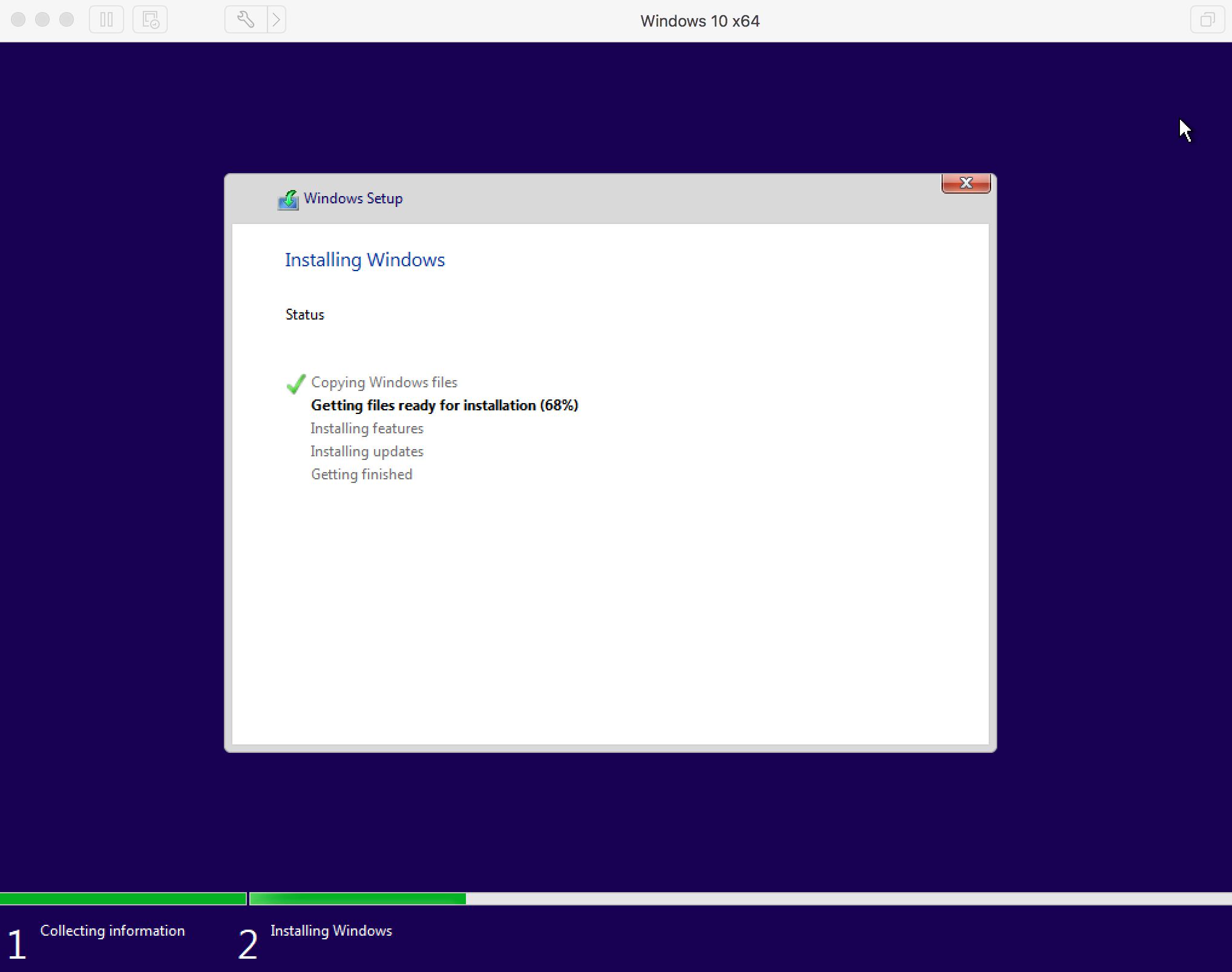Image resolution: width=1232 pixels, height=972 pixels.
Task: Click the Windows Setup wizard icon
Action: point(289,199)
